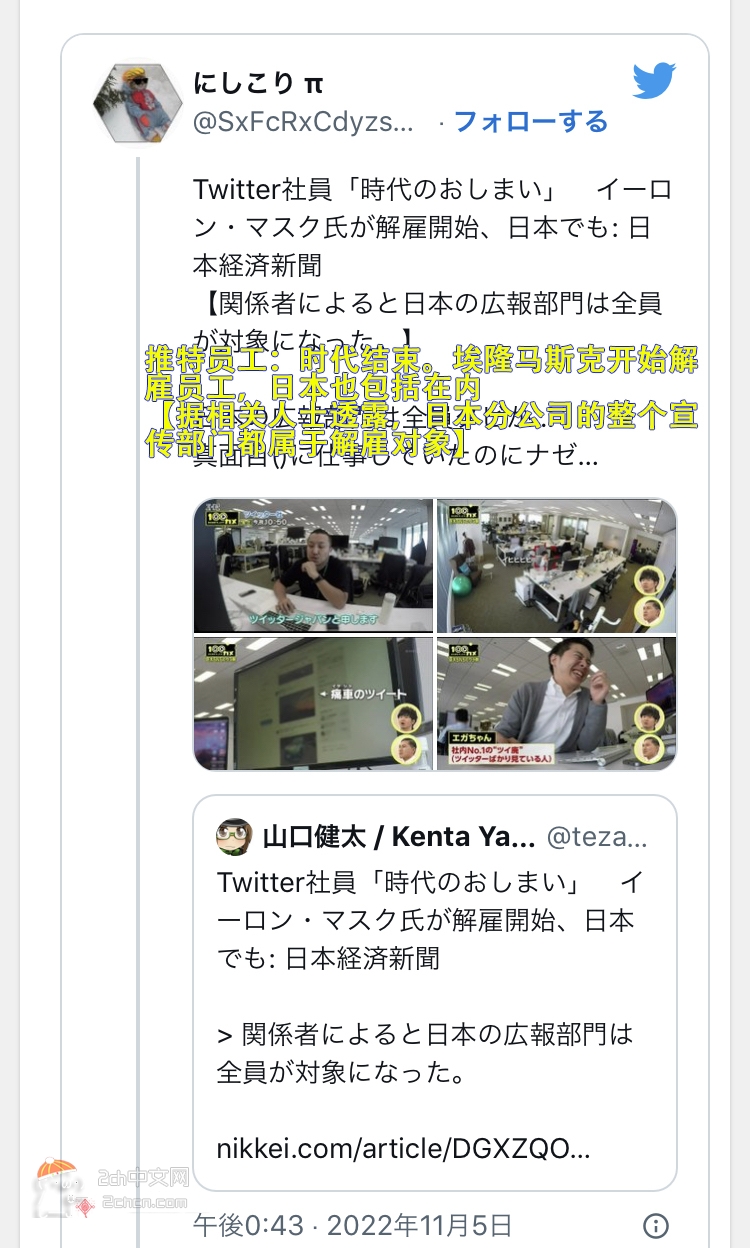The image size is (750, 1248).
Task: Click the yellow Chinese translation overlay text
Action: (421, 401)
